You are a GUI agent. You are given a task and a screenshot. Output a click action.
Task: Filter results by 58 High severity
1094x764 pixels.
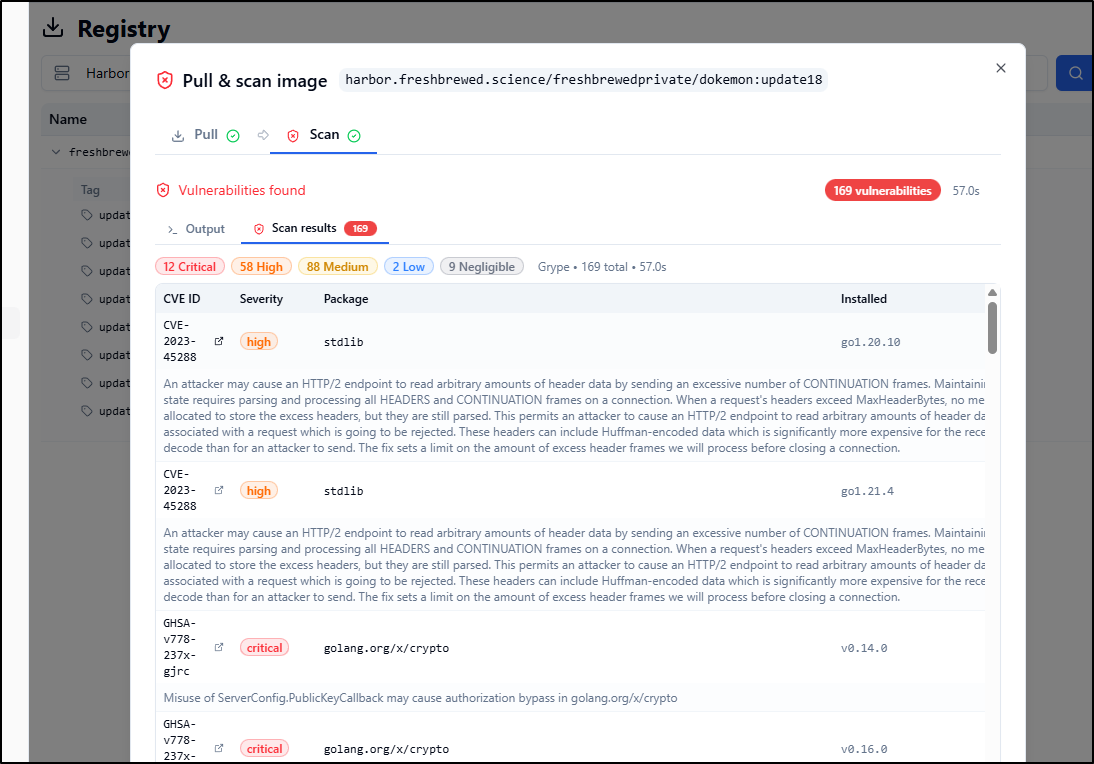click(x=262, y=267)
